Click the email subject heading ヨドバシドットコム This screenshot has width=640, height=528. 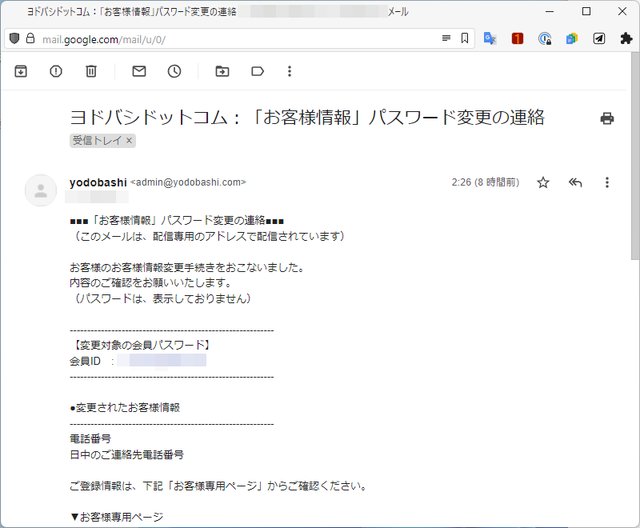[x=307, y=118]
